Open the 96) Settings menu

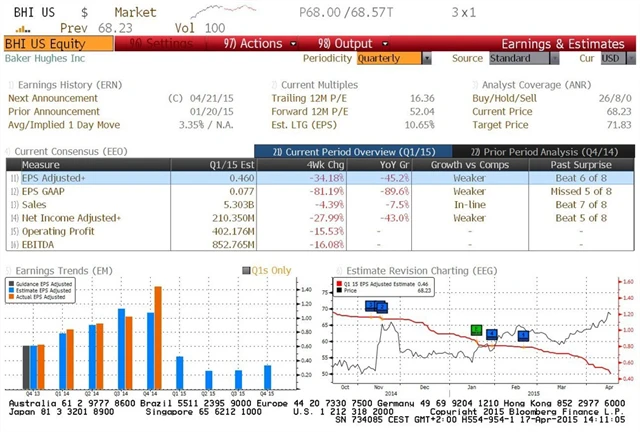coord(153,44)
